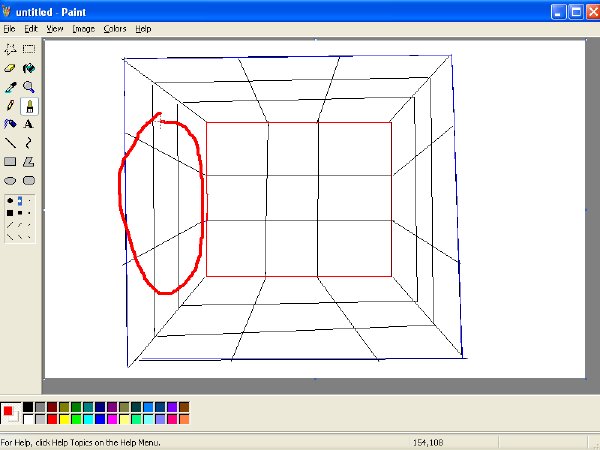Viewport: 600px width, 450px height.
Task: Open the Colors menu
Action: (x=115, y=29)
